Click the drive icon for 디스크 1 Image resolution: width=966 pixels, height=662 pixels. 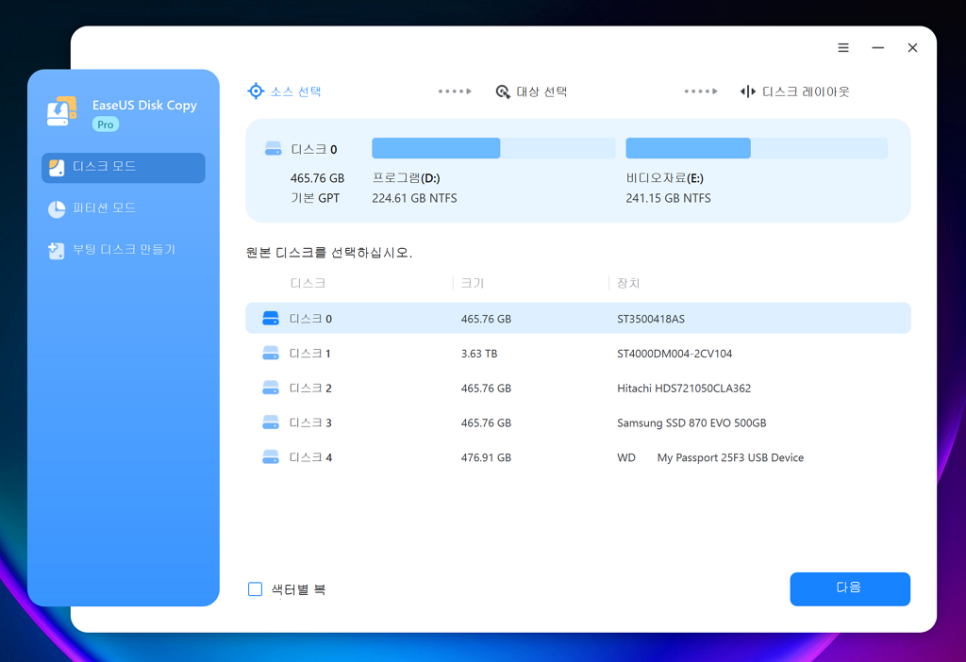(x=270, y=353)
